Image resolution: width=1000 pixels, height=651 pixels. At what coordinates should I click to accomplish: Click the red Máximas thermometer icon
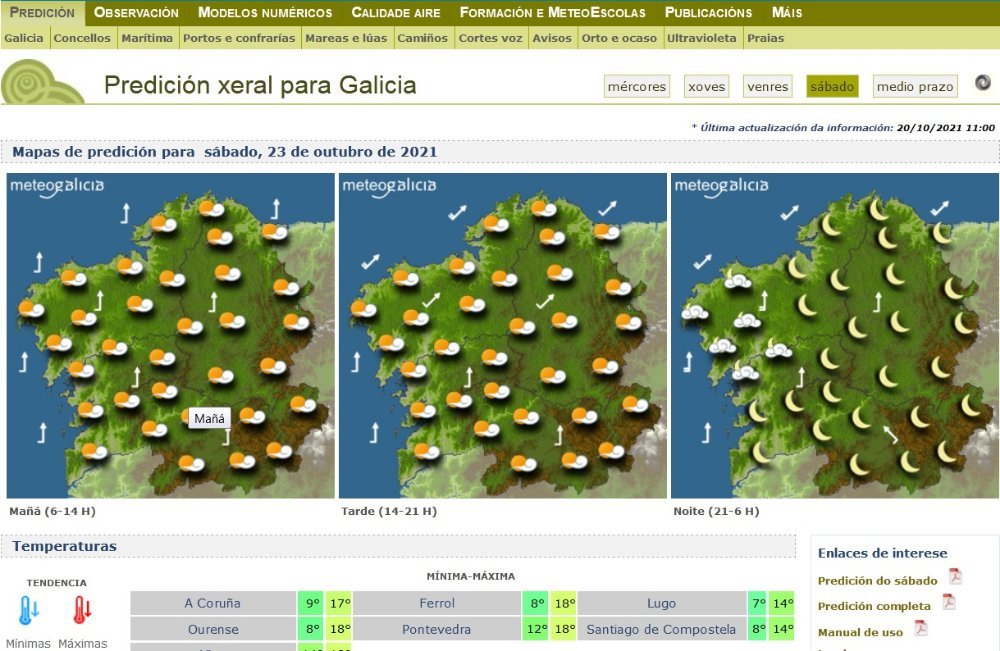point(82,610)
